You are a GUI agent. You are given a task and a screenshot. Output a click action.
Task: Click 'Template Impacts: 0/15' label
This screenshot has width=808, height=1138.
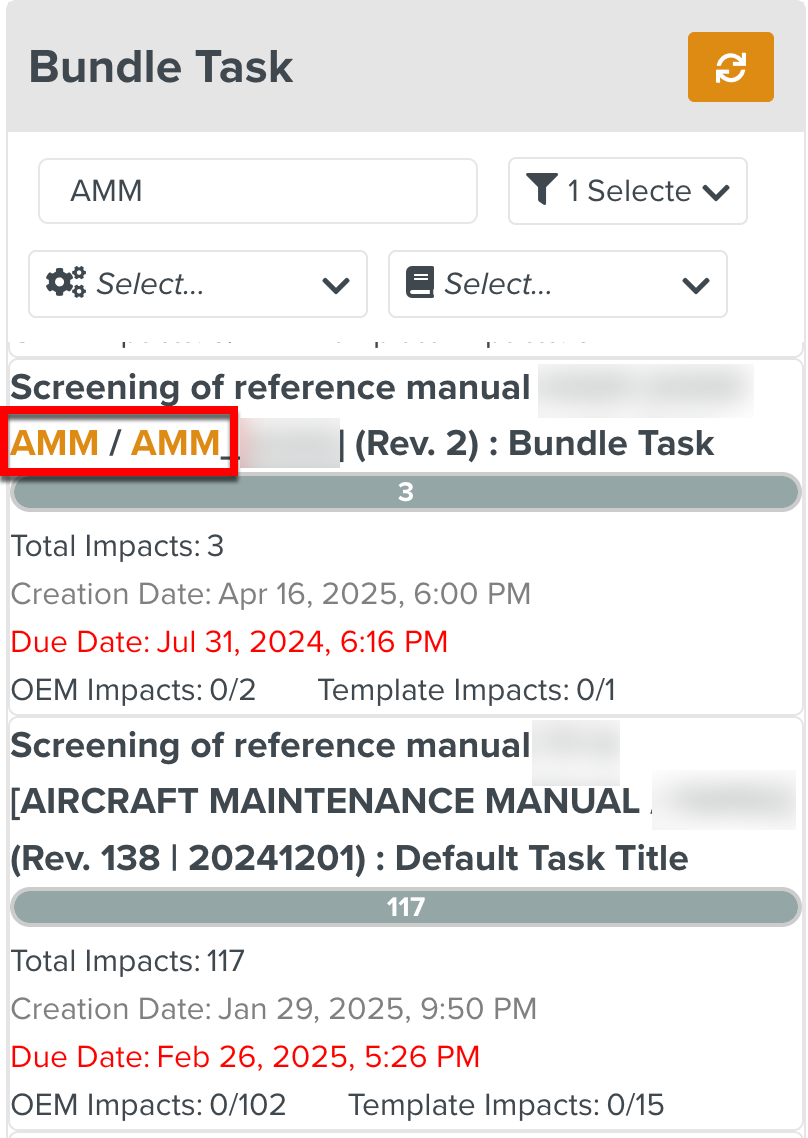(x=506, y=1104)
